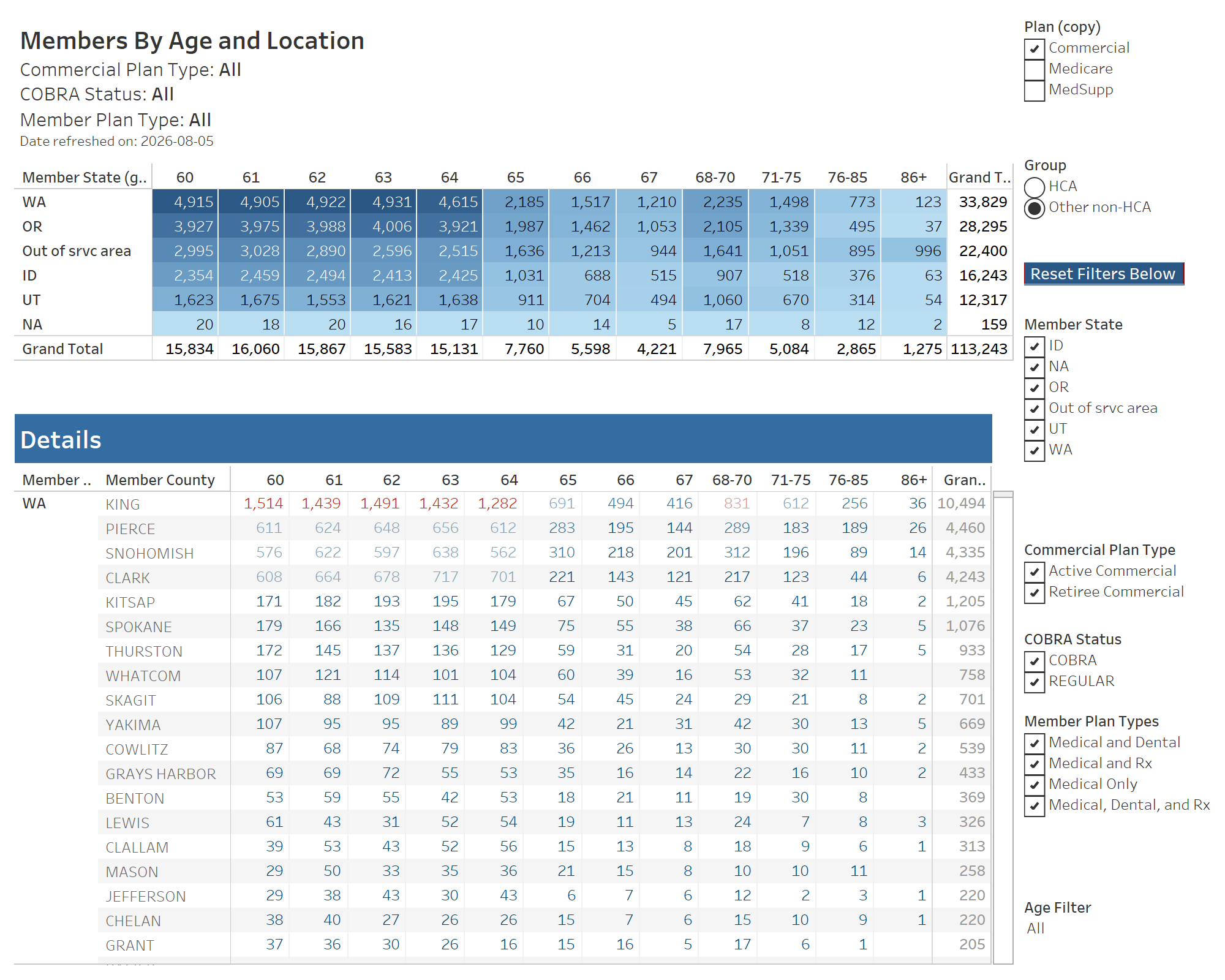
Task: Uncheck Retiree Commercial plan type
Action: click(1035, 592)
